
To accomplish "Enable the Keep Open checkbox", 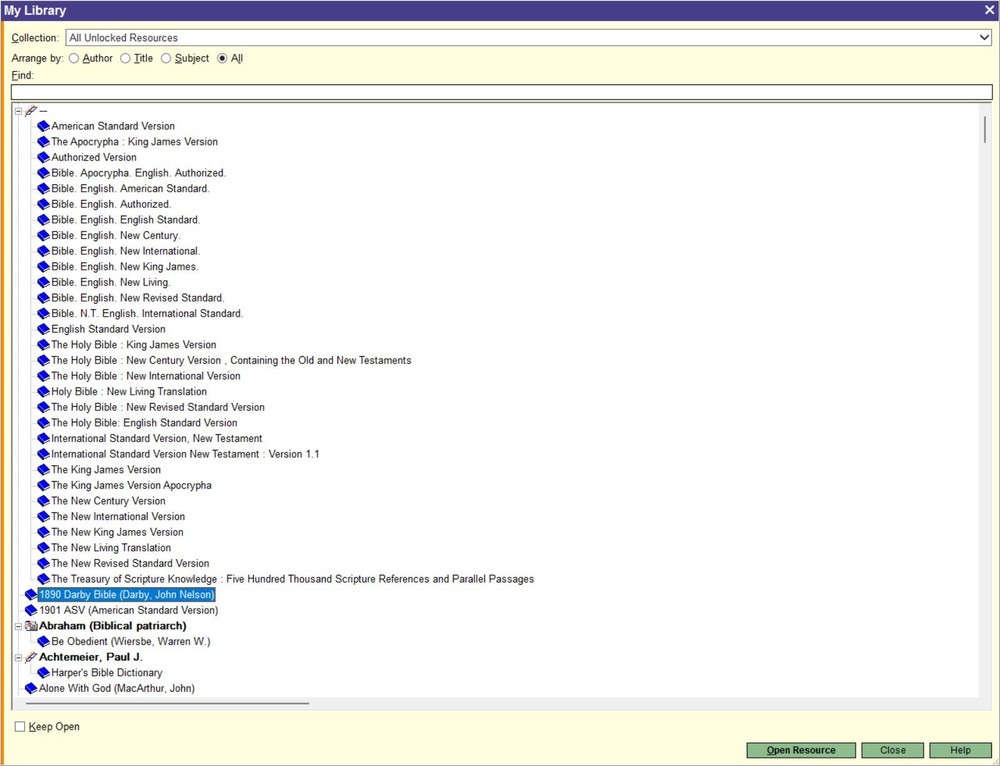I will click(20, 726).
